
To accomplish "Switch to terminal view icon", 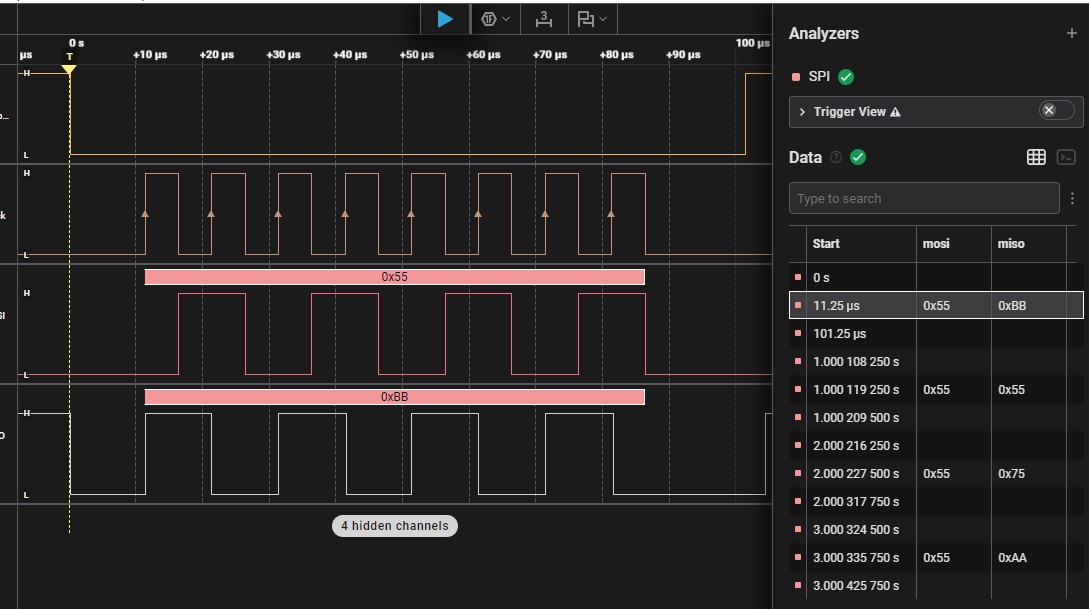I will click(1067, 157).
